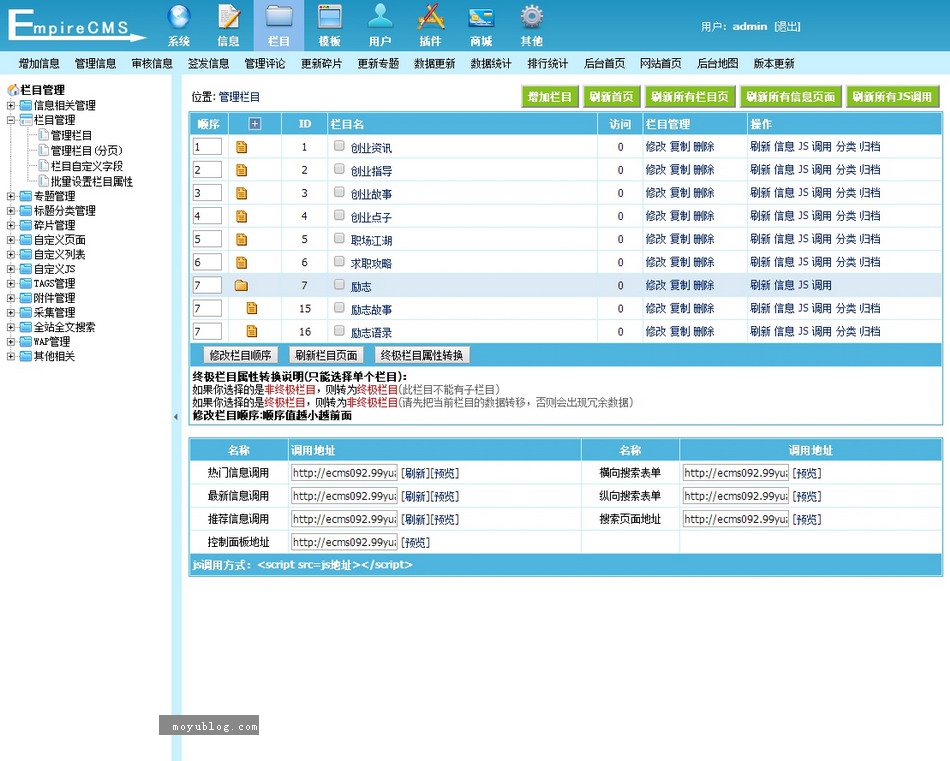Open 版本更新 in the submenu bar
The height and width of the screenshot is (761, 950).
point(774,64)
